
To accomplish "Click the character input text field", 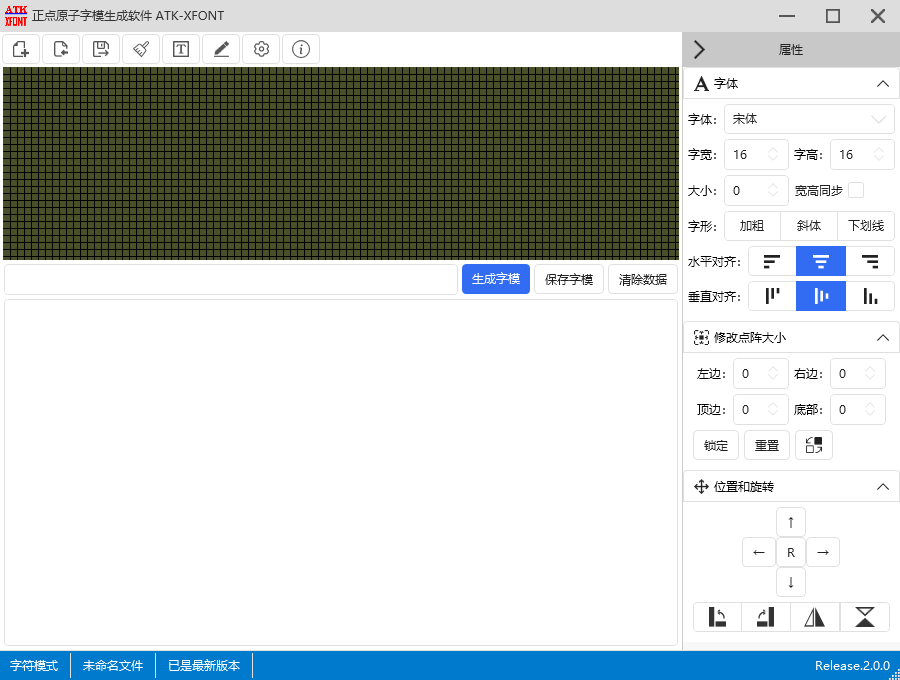I will (231, 279).
